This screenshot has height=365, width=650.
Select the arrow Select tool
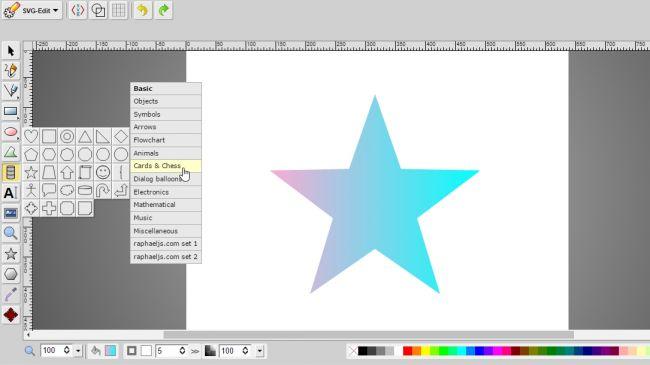coord(11,51)
